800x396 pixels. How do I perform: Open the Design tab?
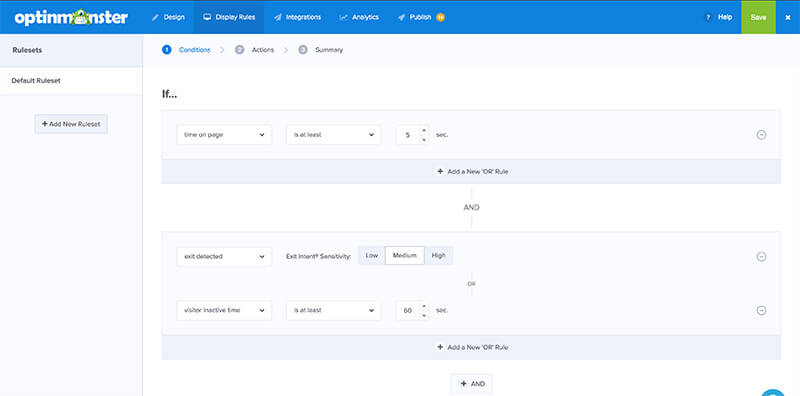tap(168, 17)
